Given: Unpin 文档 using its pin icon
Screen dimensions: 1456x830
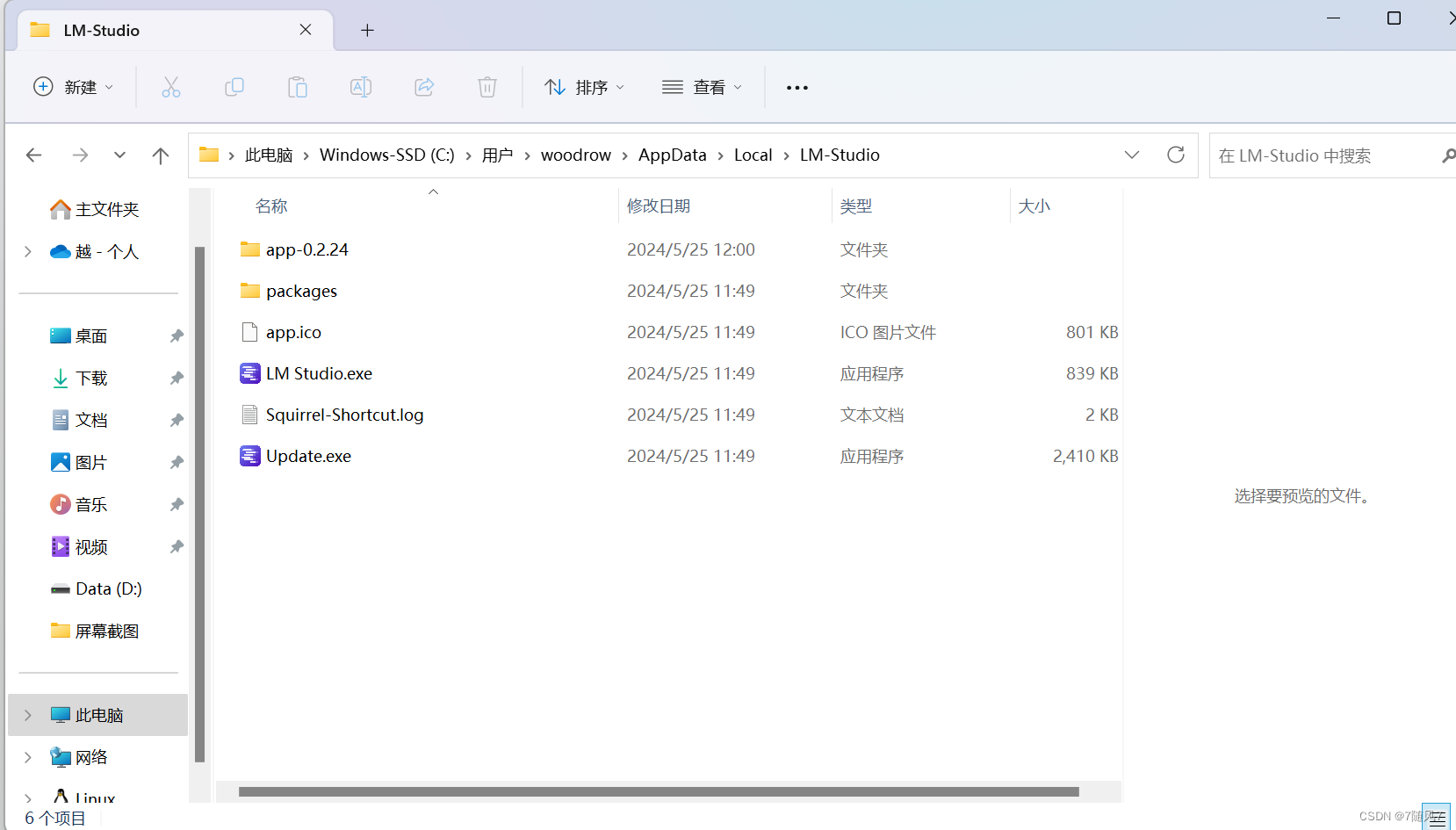Looking at the screenshot, I should [177, 421].
